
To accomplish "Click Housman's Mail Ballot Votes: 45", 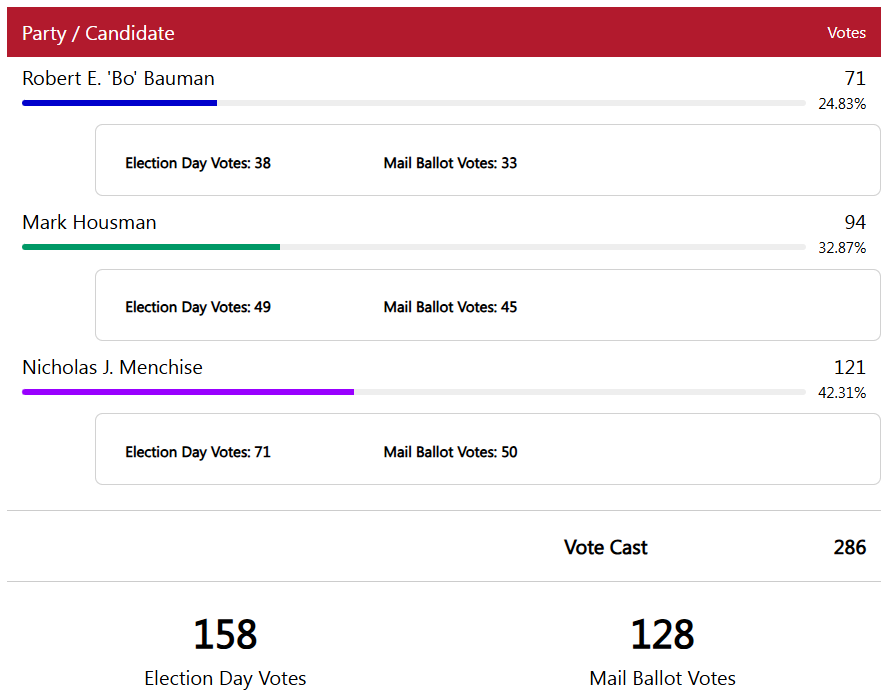I will [450, 307].
